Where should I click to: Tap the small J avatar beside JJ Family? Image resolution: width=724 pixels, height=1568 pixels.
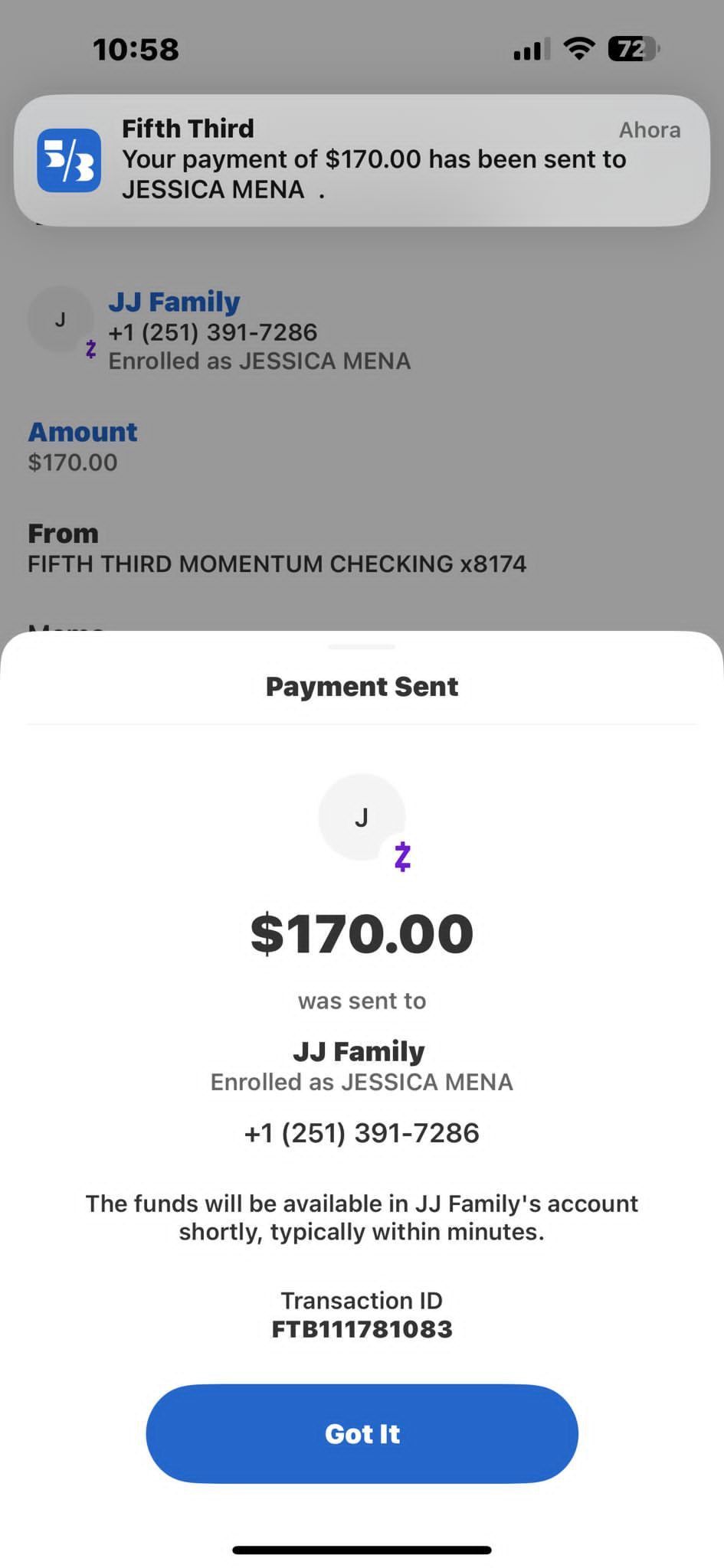(x=60, y=319)
